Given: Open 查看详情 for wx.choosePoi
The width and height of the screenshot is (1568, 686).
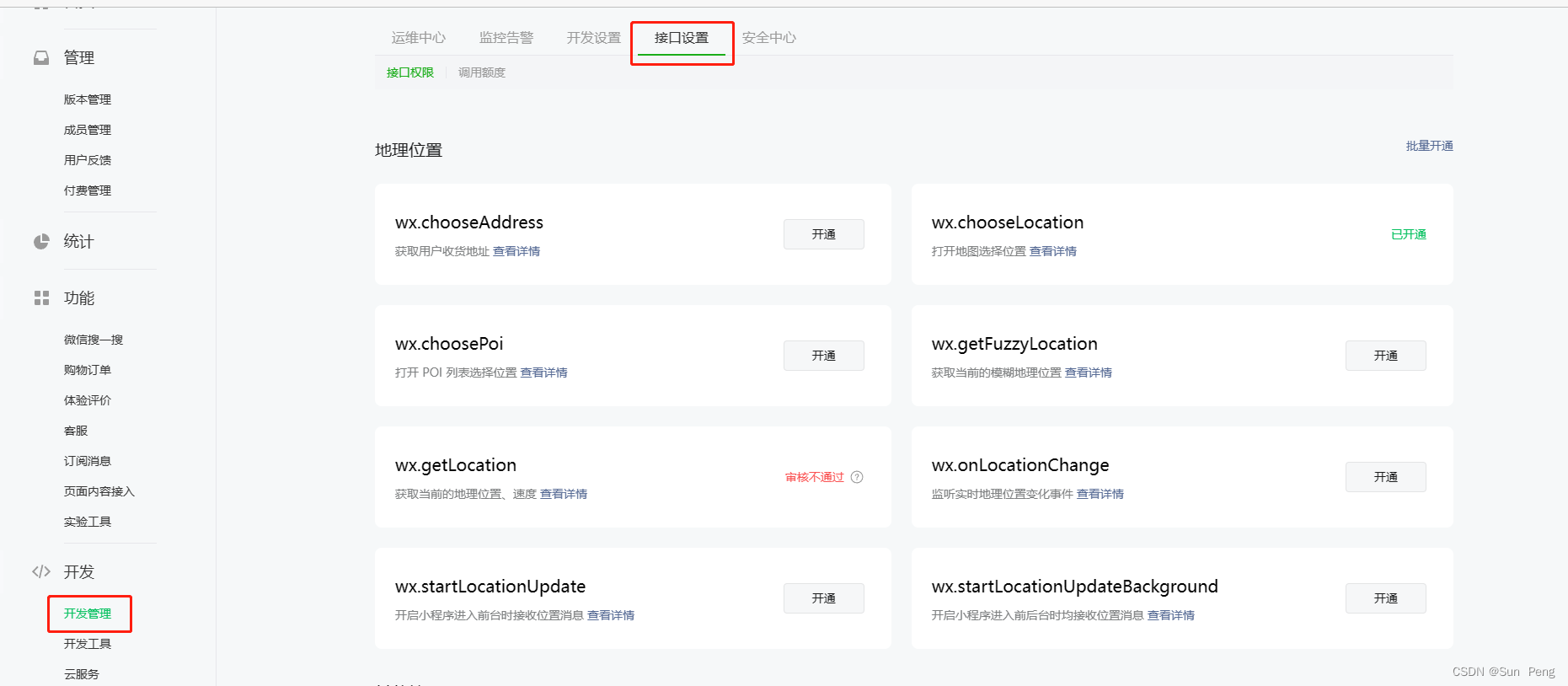Looking at the screenshot, I should [543, 372].
